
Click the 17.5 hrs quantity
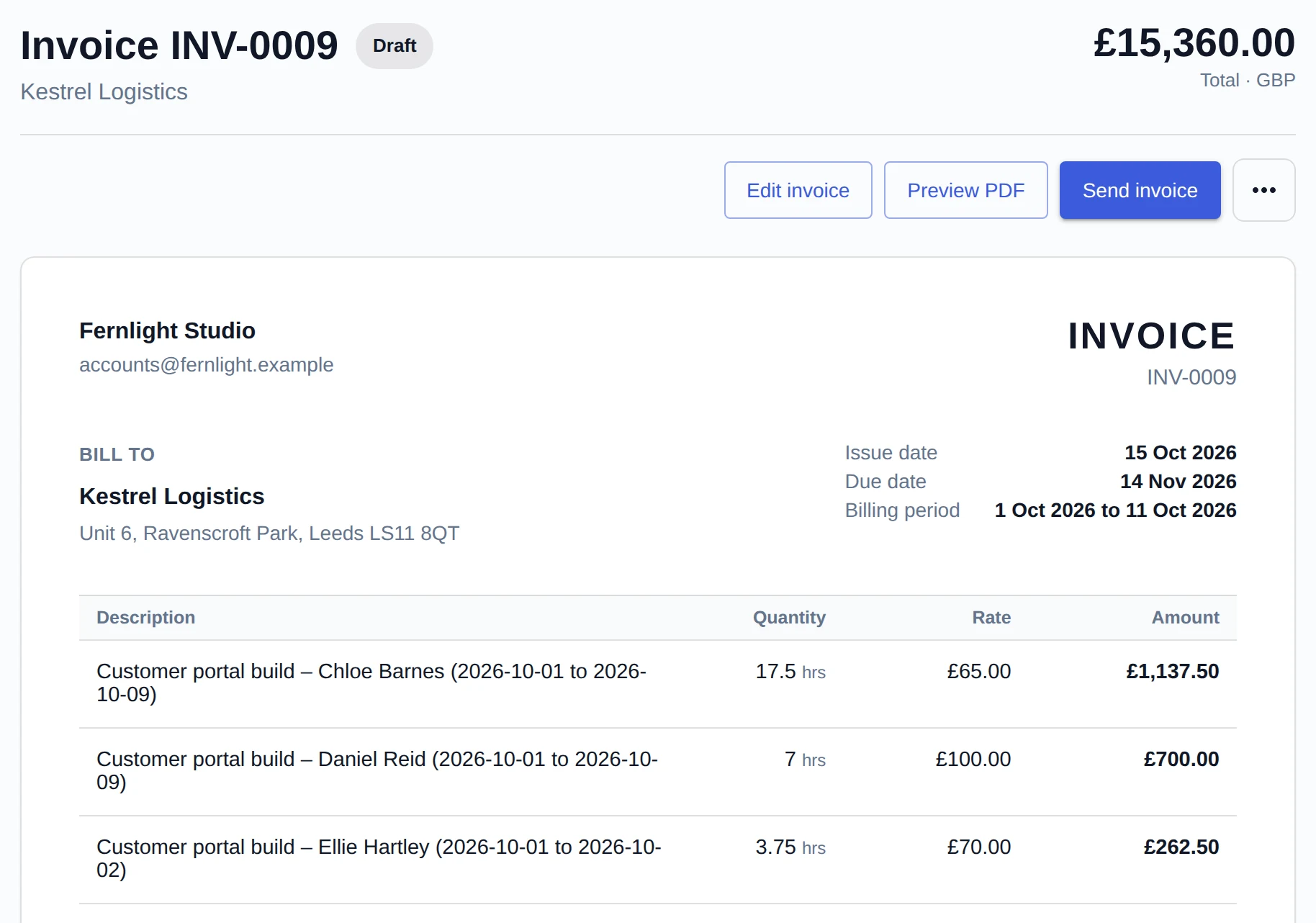point(790,672)
